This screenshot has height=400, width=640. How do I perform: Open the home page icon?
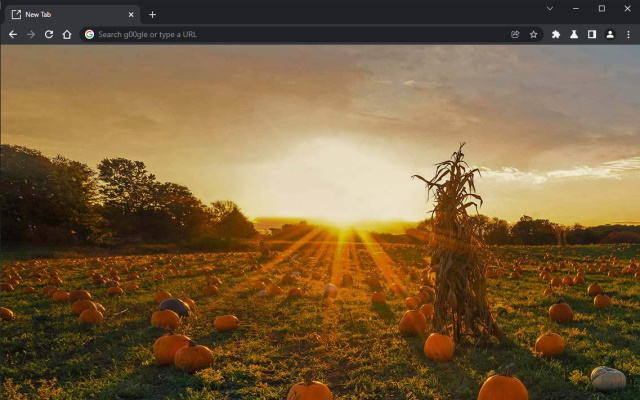coord(67,35)
